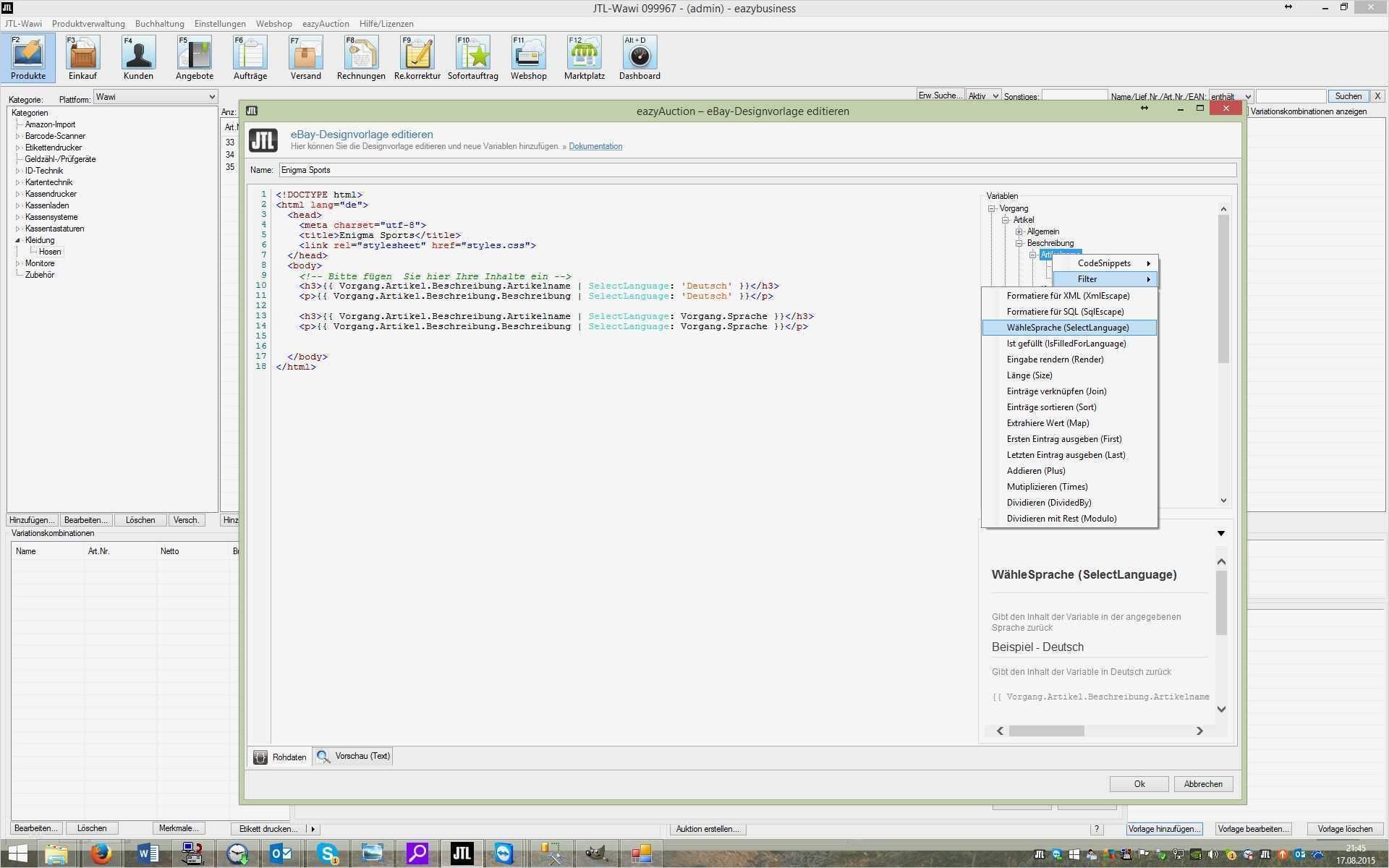Collapse the Beschreibung tree node
The image size is (1389, 868).
tap(1019, 243)
